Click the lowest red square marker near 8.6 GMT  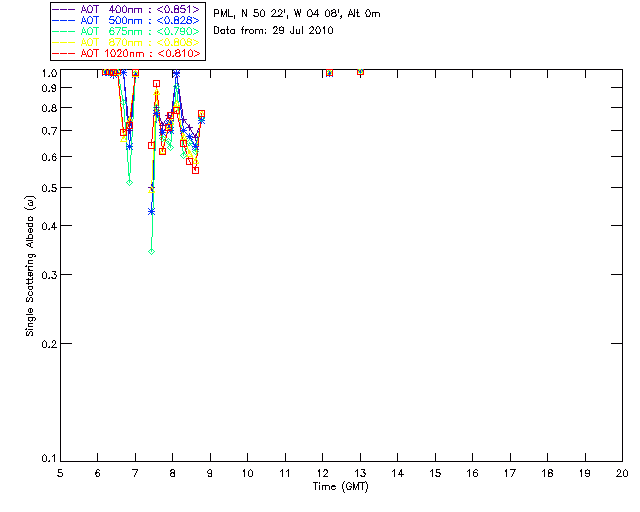click(x=196, y=170)
